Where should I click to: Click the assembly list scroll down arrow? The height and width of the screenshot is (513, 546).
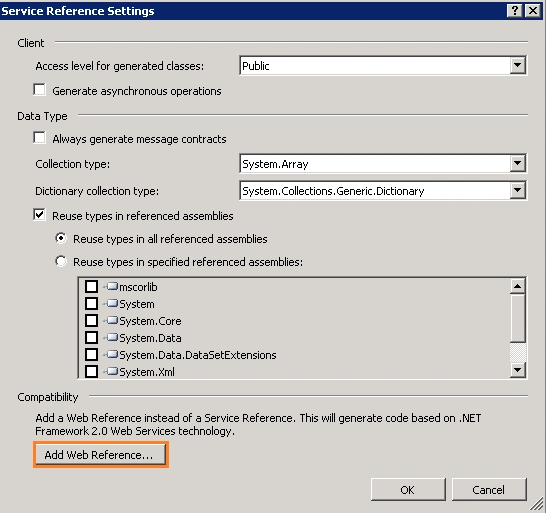tap(518, 370)
